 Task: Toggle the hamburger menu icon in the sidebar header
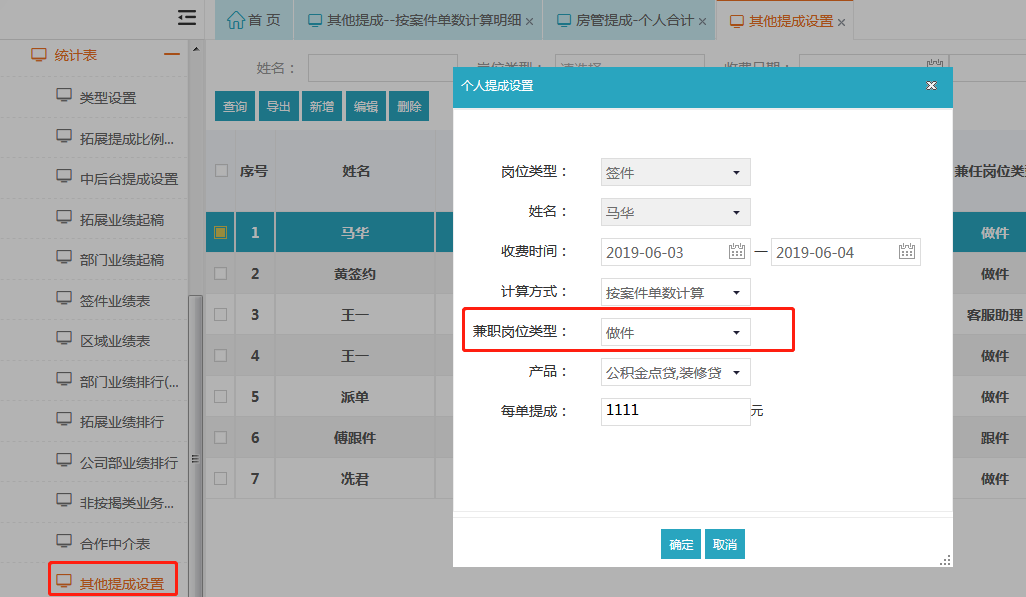[x=186, y=18]
